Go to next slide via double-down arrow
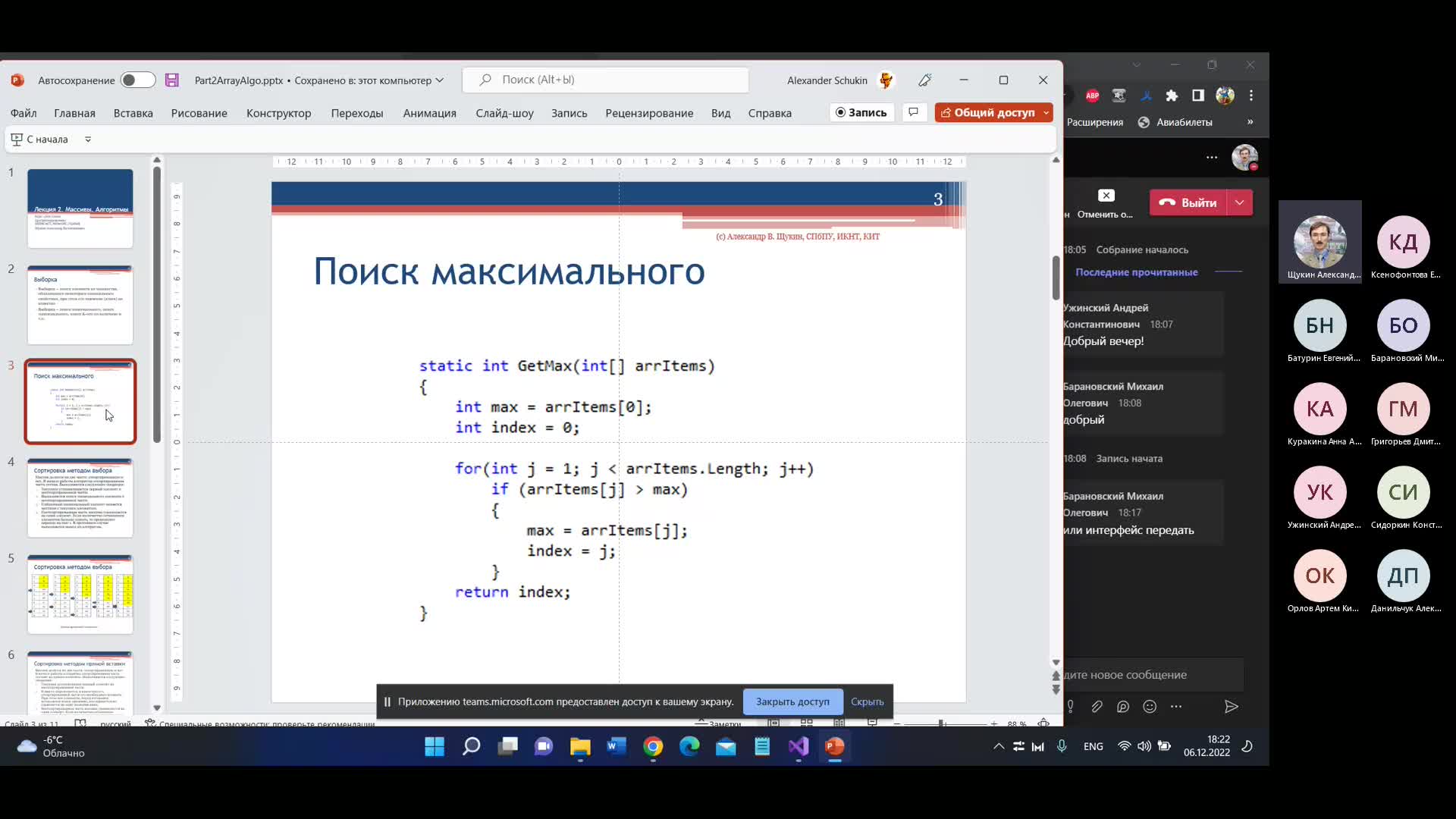 click(1056, 689)
